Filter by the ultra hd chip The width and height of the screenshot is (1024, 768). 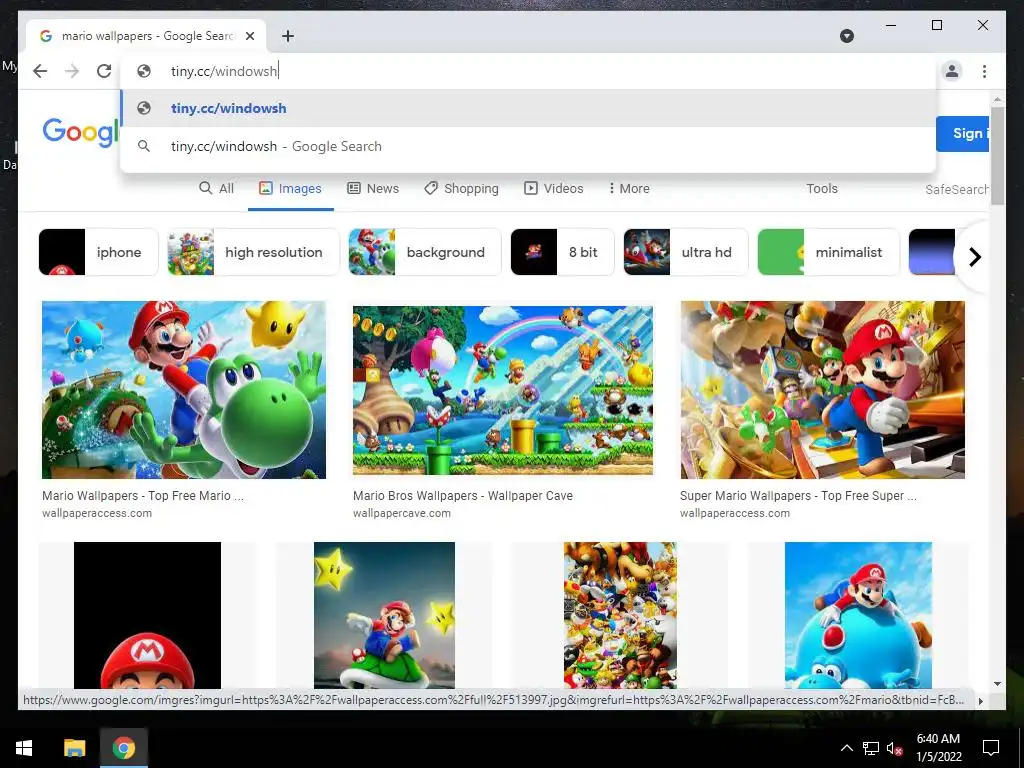coord(686,252)
